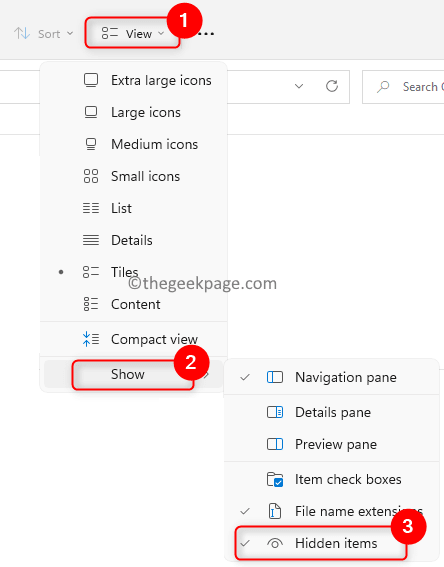Image resolution: width=444 pixels, height=567 pixels.
Task: Switch to Content view
Action: [x=133, y=304]
